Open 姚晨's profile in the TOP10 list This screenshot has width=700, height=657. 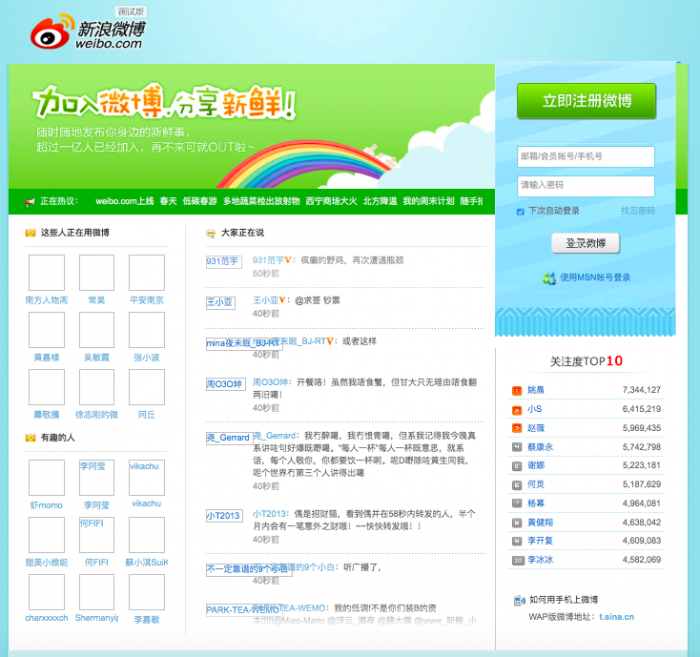[x=536, y=390]
